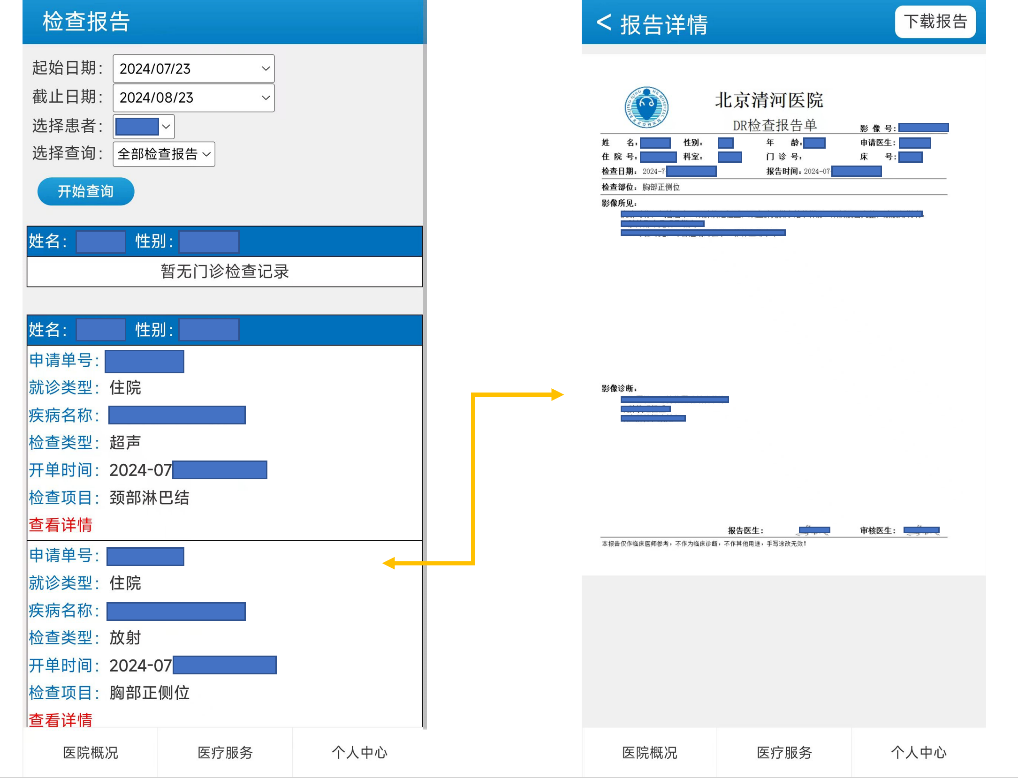Viewport: 1018px width, 778px height.
Task: Go to 医院概况 tab on 检查报告 screen
Action: [90, 752]
